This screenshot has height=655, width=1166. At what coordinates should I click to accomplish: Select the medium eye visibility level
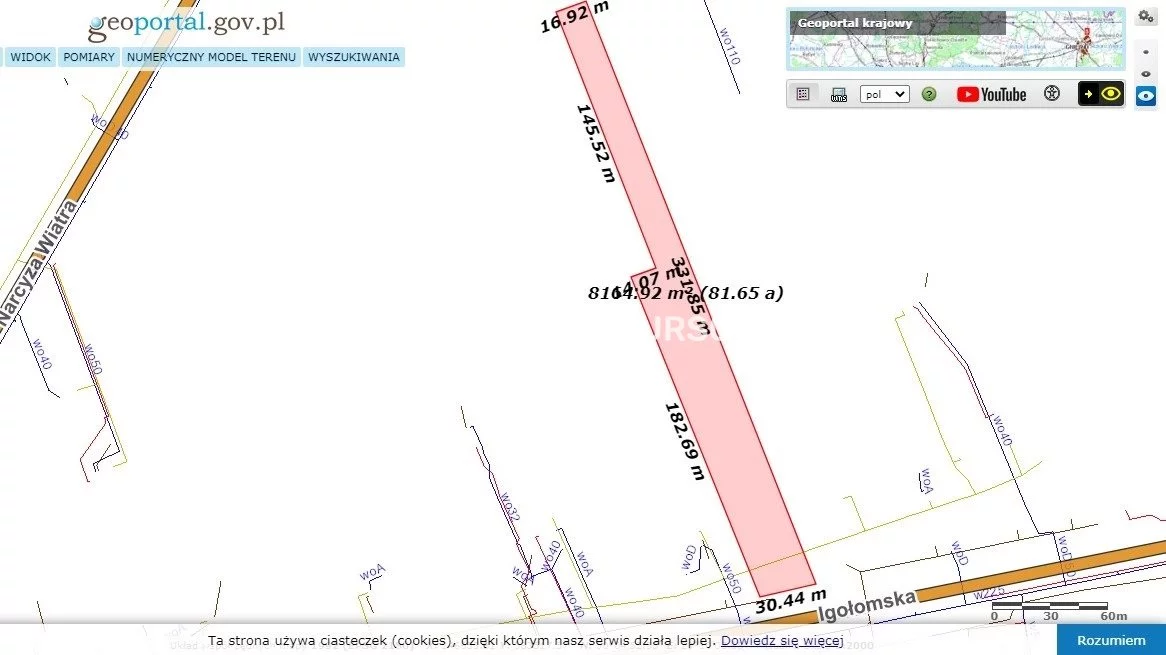coord(1146,74)
